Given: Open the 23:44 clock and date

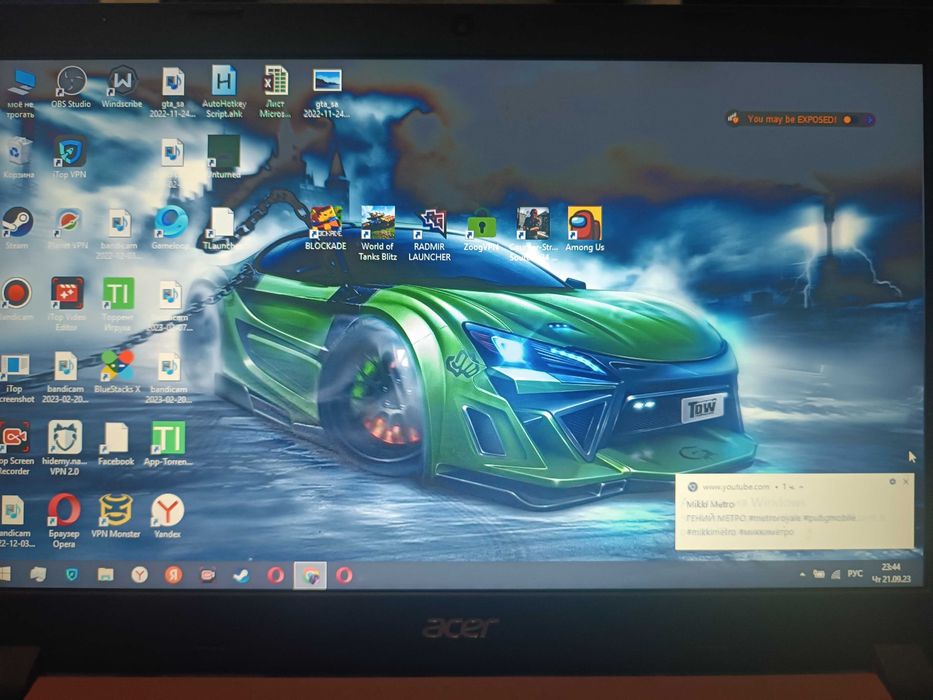Looking at the screenshot, I should [x=891, y=573].
